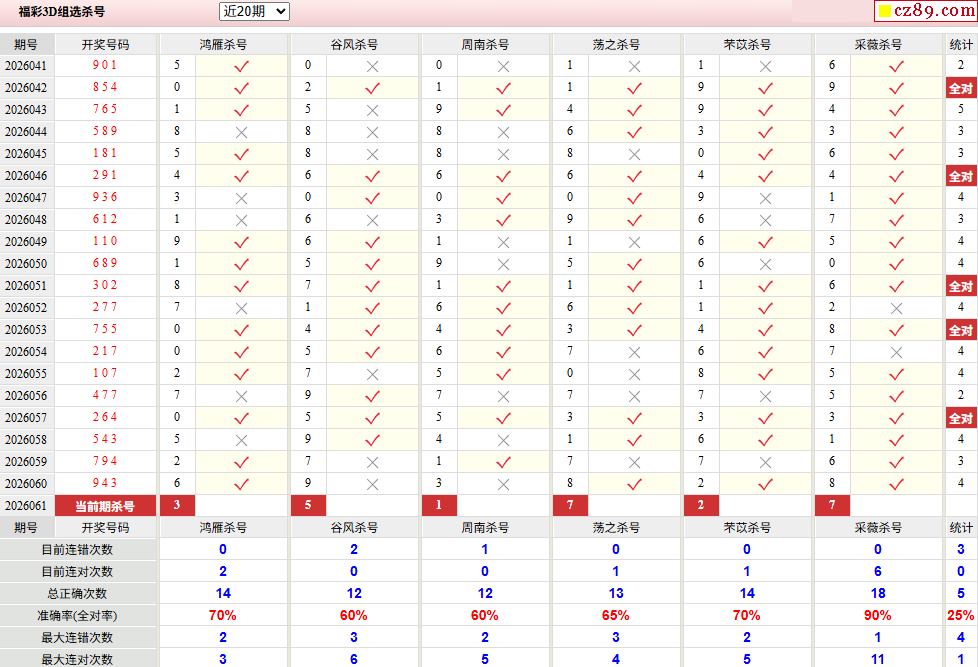Click the cross mark for 芣苡杀号 in row 2026047
Screen dimensions: 978x667
click(x=765, y=198)
